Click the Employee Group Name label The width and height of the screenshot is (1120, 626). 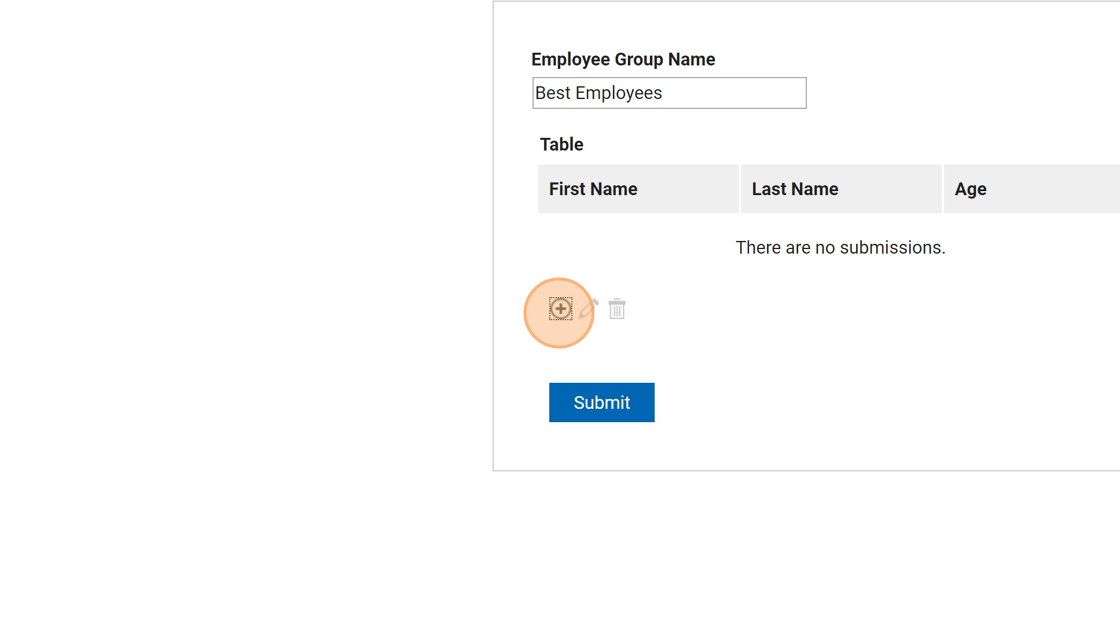click(x=623, y=60)
